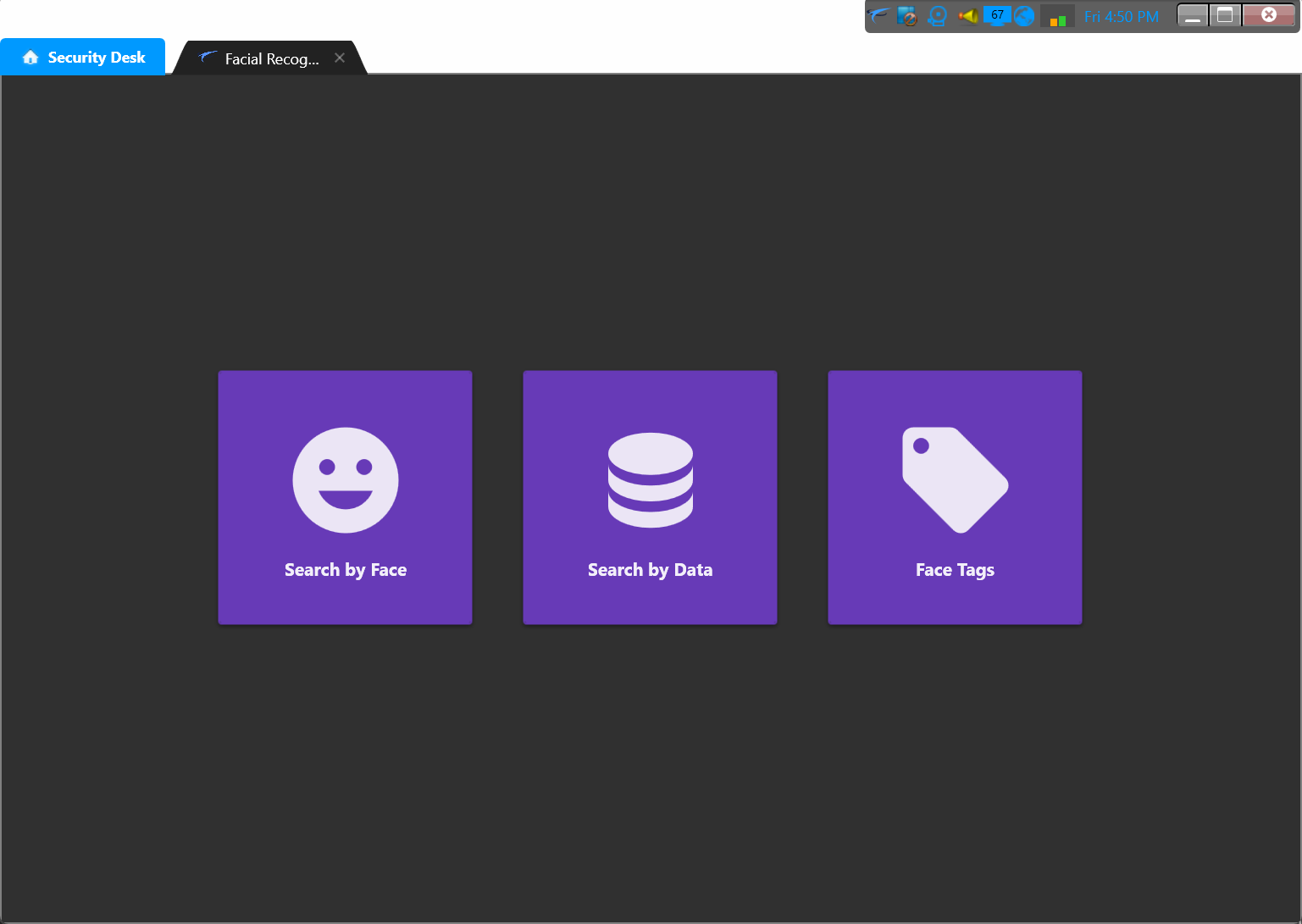Screen dimensions: 1302x924
Task: Click the orange and green bars indicator
Action: 1057,17
